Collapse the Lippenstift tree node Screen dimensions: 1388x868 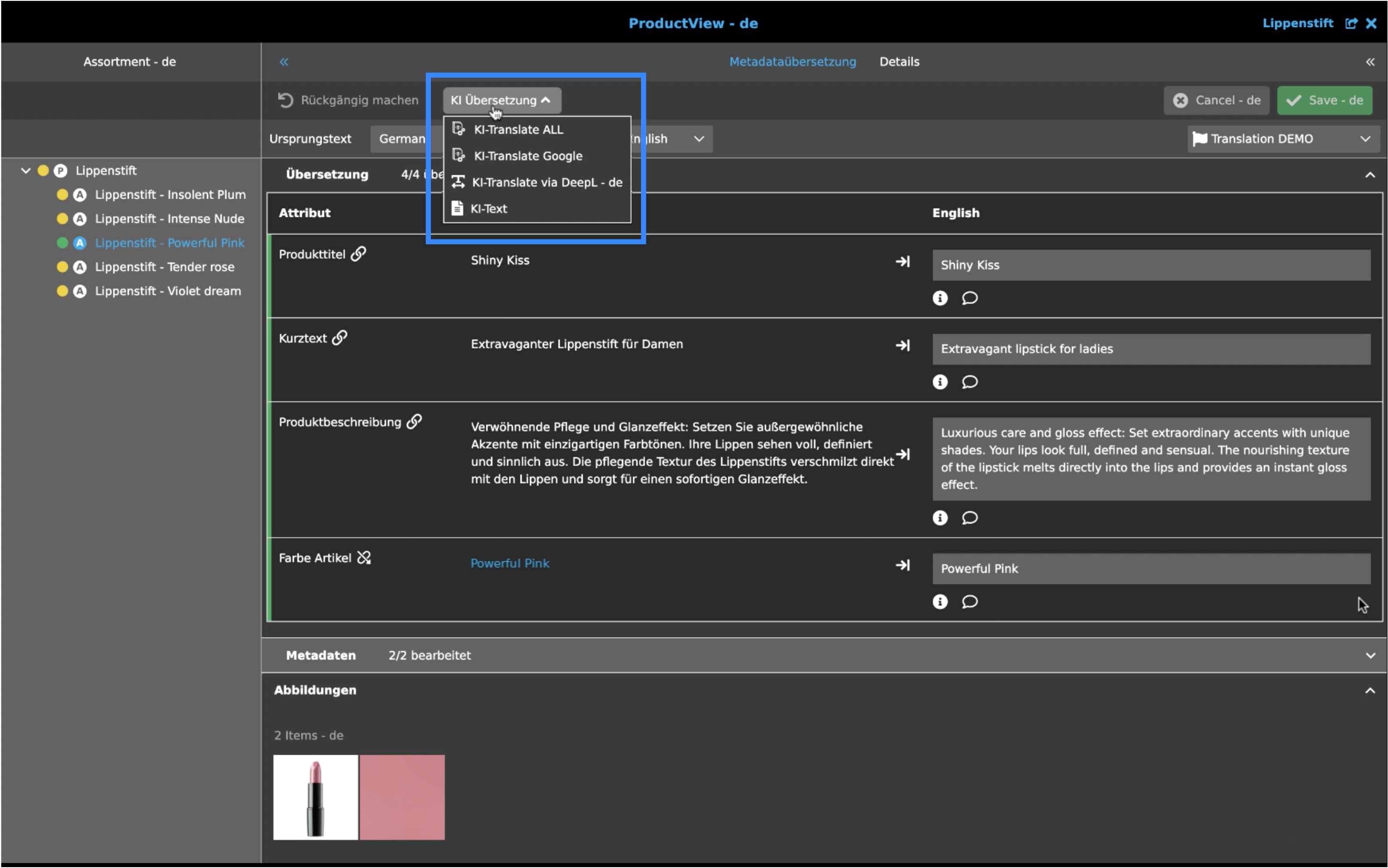pos(26,171)
